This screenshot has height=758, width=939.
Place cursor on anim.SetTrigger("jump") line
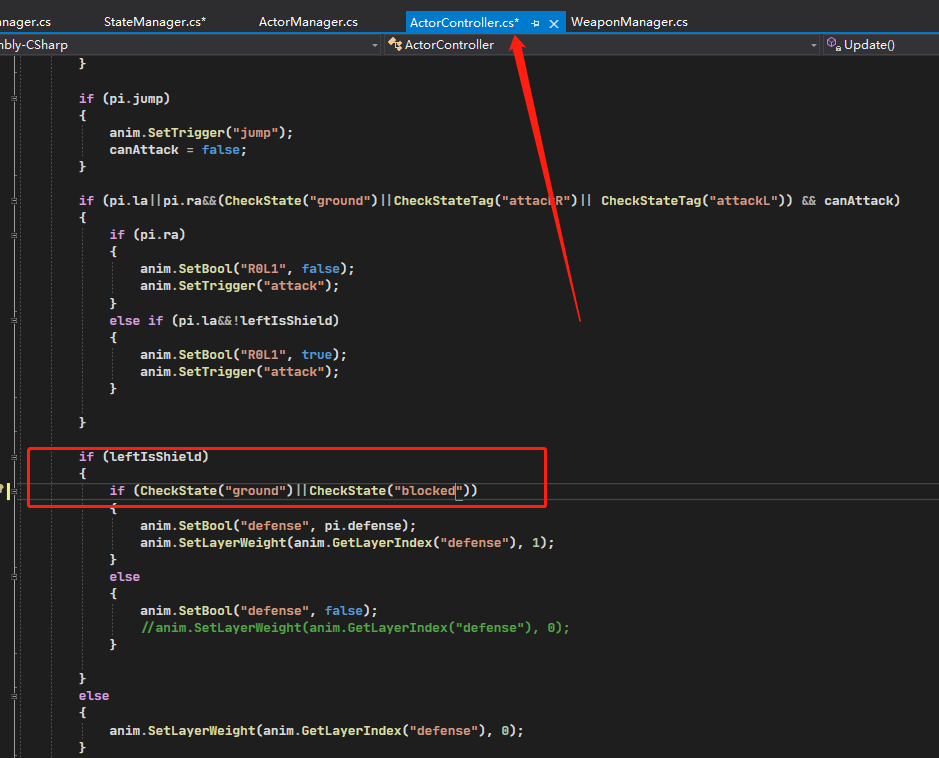201,132
